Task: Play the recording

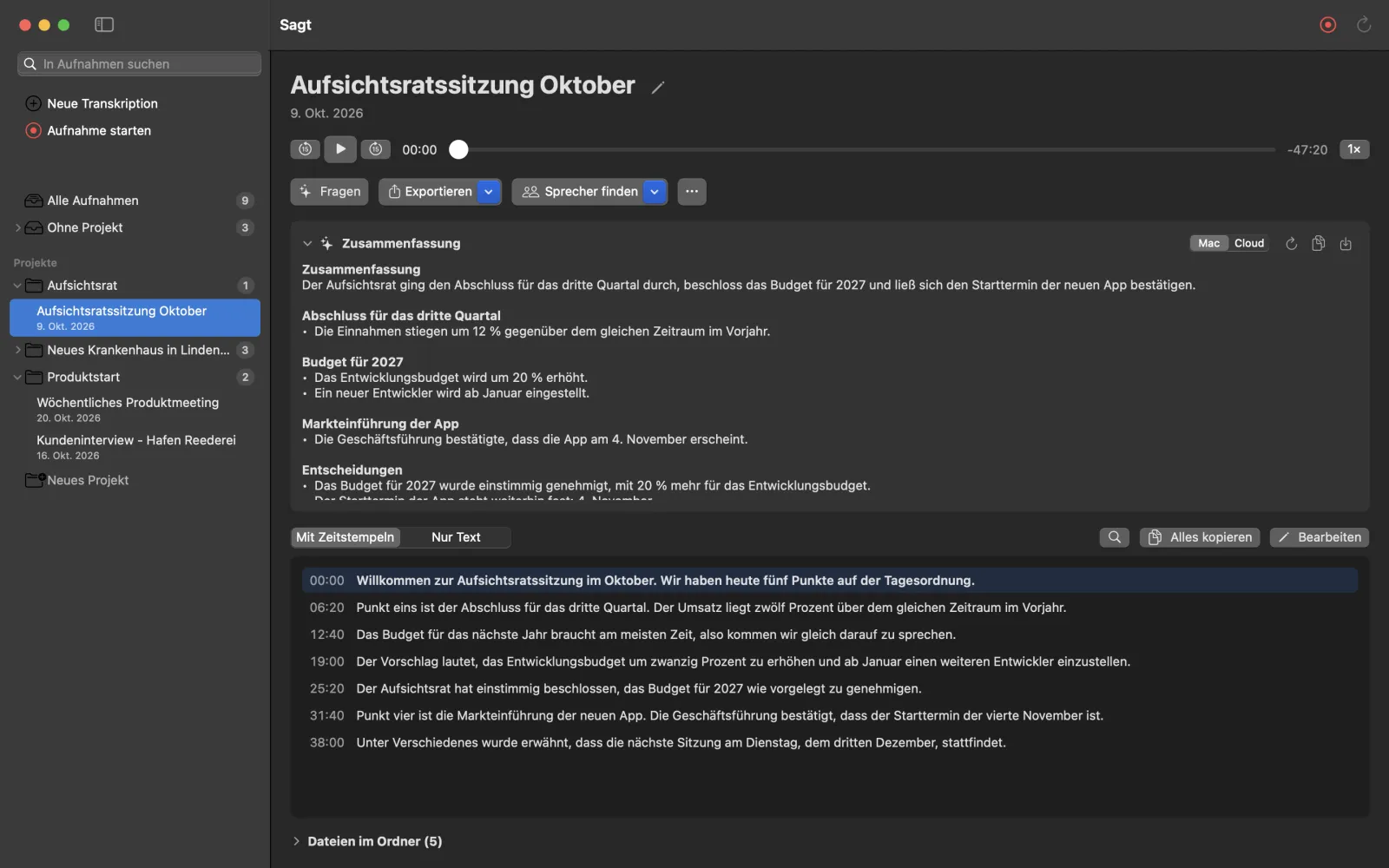Action: 340,149
